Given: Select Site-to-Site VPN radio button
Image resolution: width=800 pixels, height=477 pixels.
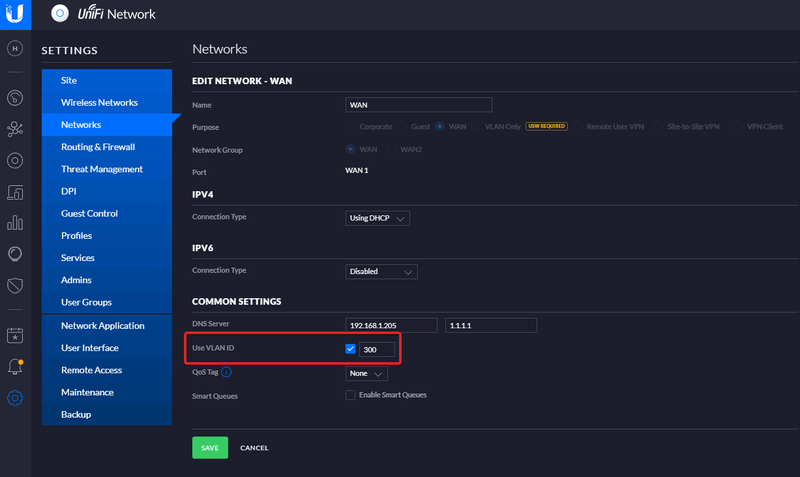Looking at the screenshot, I should tap(658, 126).
